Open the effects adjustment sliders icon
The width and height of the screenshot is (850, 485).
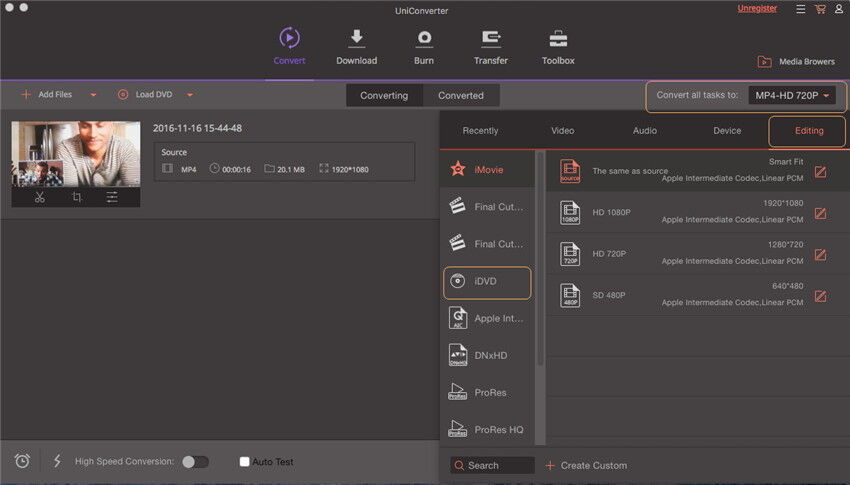[112, 197]
